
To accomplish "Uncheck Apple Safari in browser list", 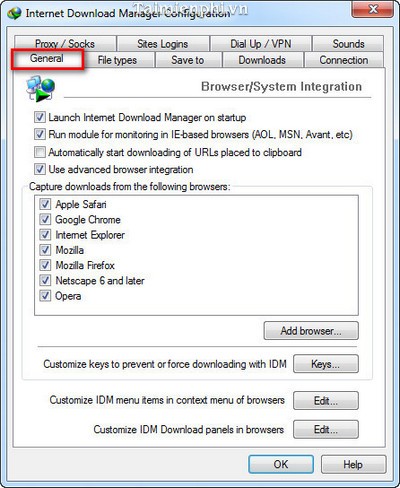I will coord(45,204).
